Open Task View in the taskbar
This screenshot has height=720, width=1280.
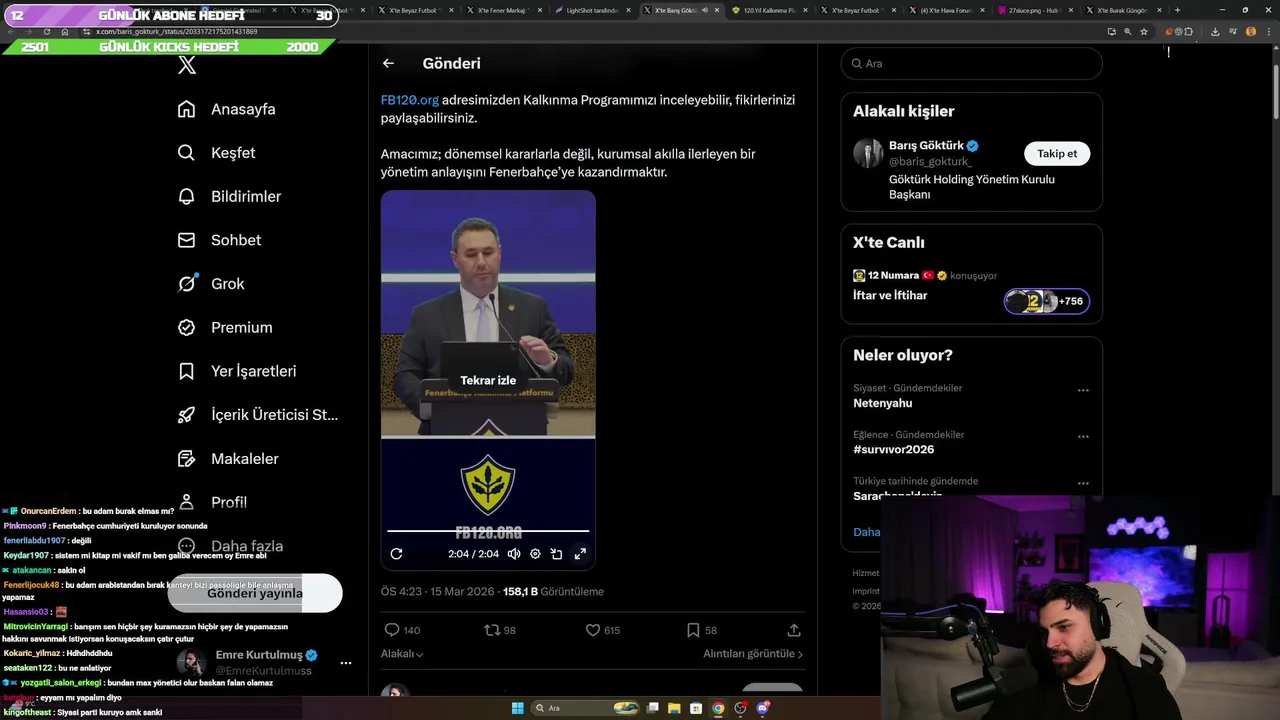(652, 708)
